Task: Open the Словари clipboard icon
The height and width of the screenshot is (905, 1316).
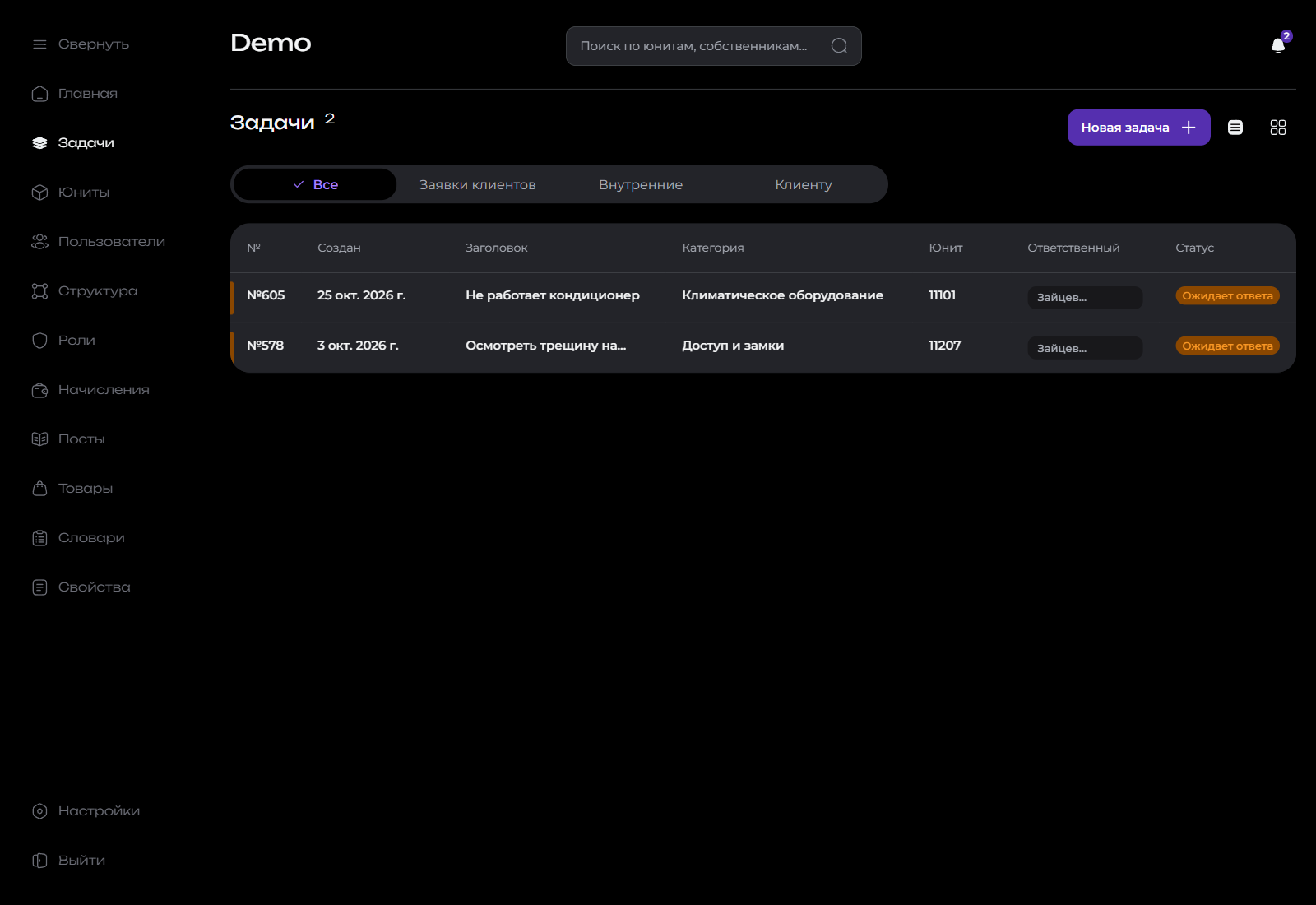Action: (x=39, y=538)
